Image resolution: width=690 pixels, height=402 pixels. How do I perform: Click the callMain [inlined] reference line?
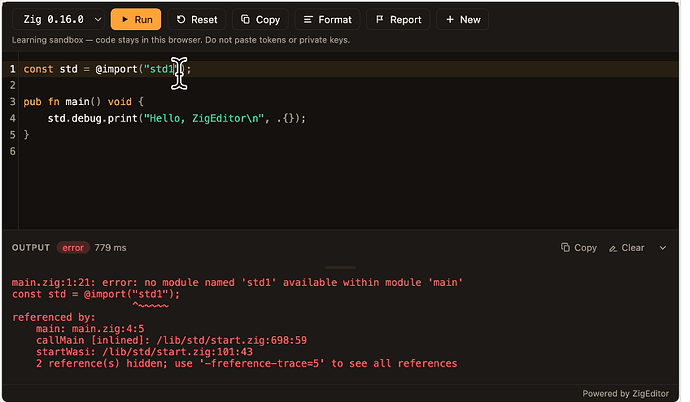tap(172, 340)
